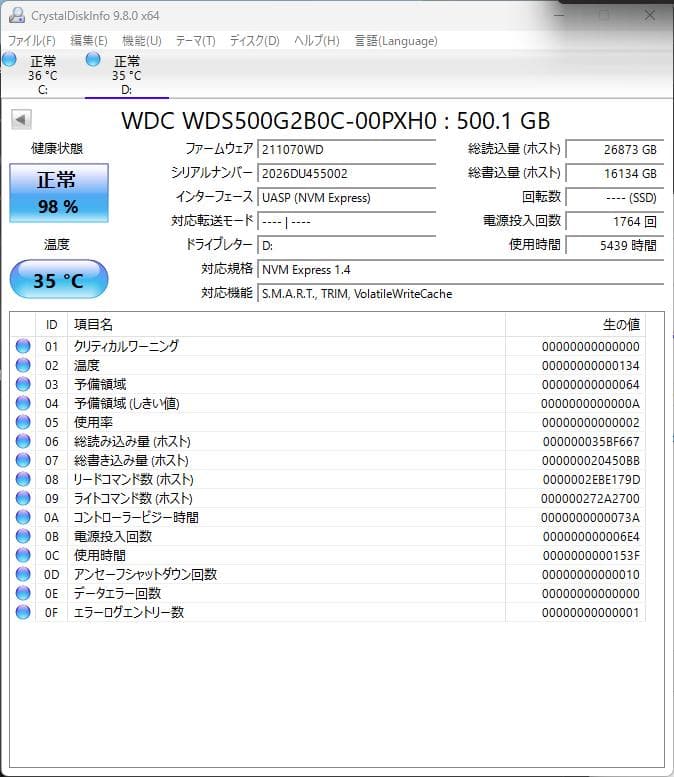Screen dimensions: 674x777
Task: Close the CrystalDiskInfo window
Action: [x=650, y=15]
